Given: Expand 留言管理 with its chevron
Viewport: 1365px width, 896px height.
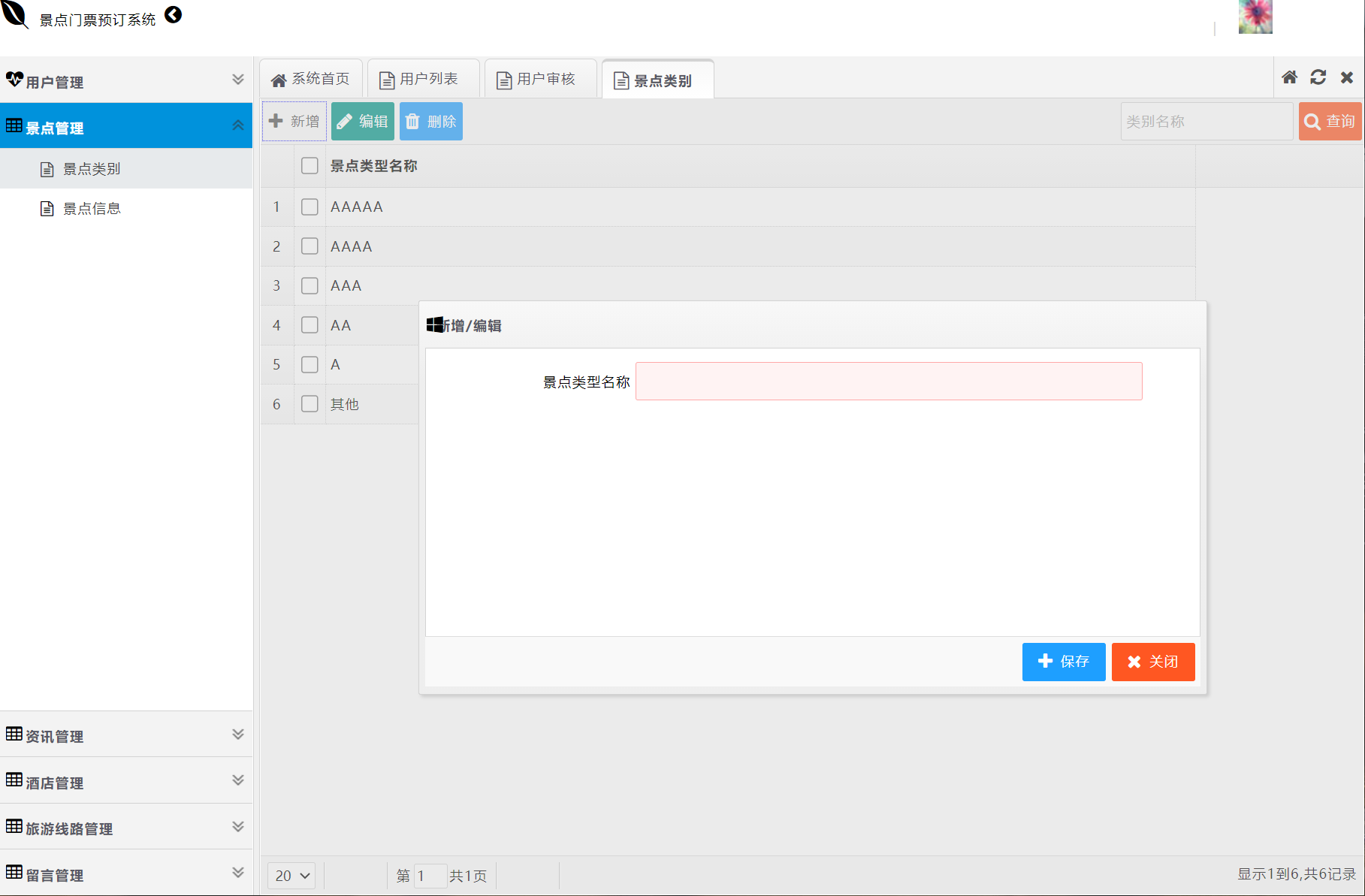Looking at the screenshot, I should [238, 872].
